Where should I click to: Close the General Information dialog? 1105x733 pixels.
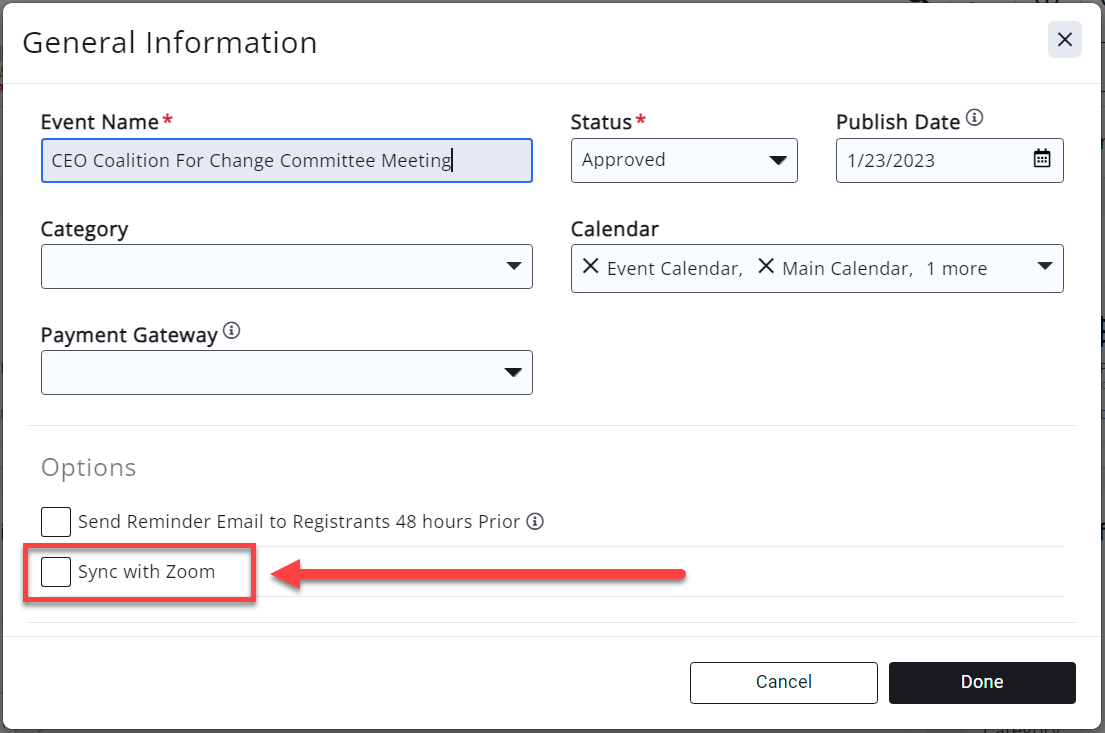(1064, 40)
